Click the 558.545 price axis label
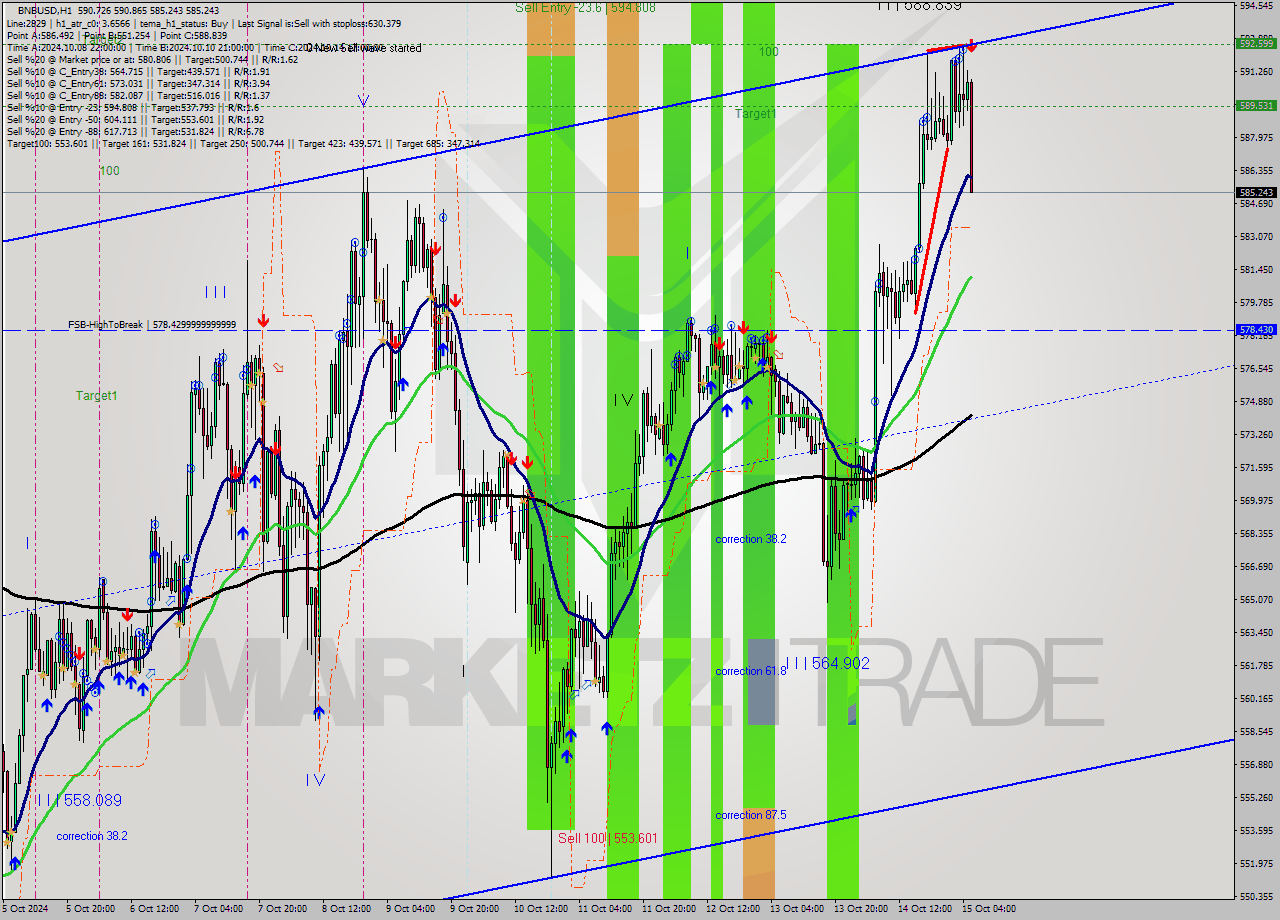Viewport: 1280px width, 920px height. point(1256,732)
